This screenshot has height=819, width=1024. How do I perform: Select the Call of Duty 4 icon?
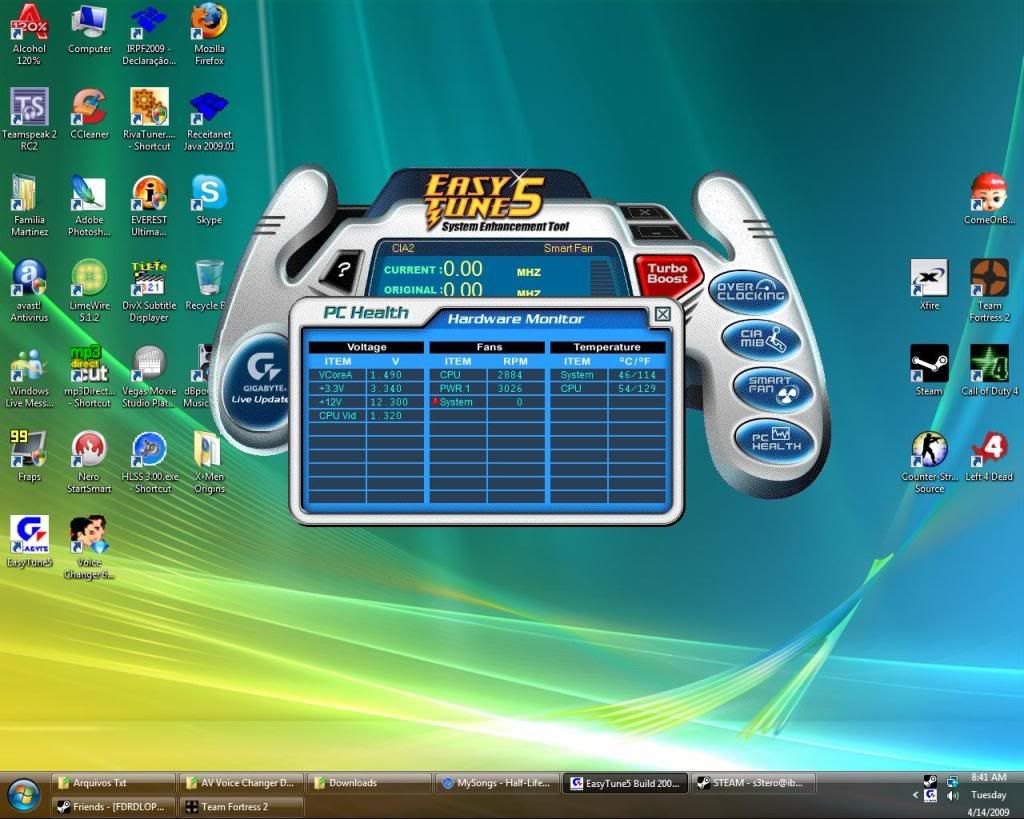click(x=989, y=371)
